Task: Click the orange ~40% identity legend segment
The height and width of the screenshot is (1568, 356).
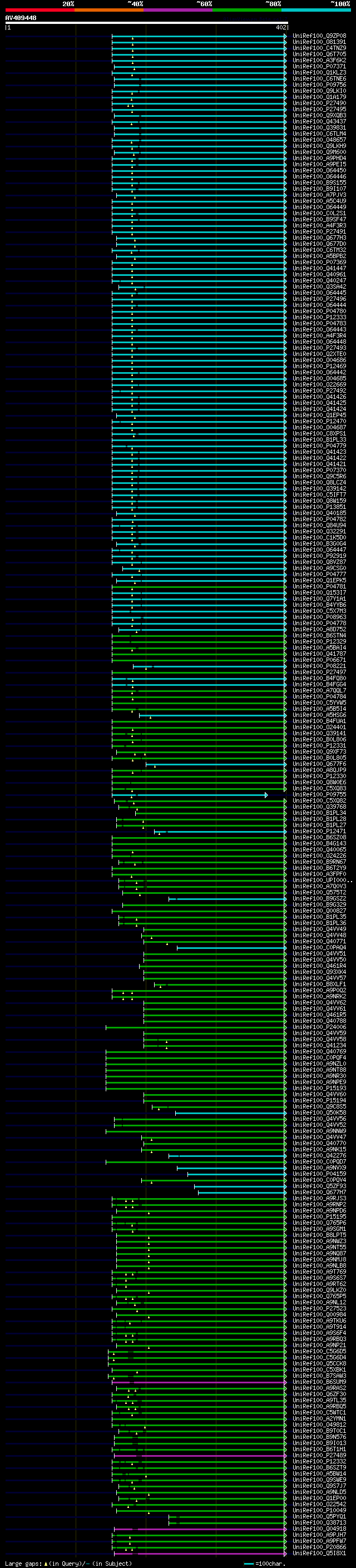Action: pyautogui.click(x=109, y=10)
